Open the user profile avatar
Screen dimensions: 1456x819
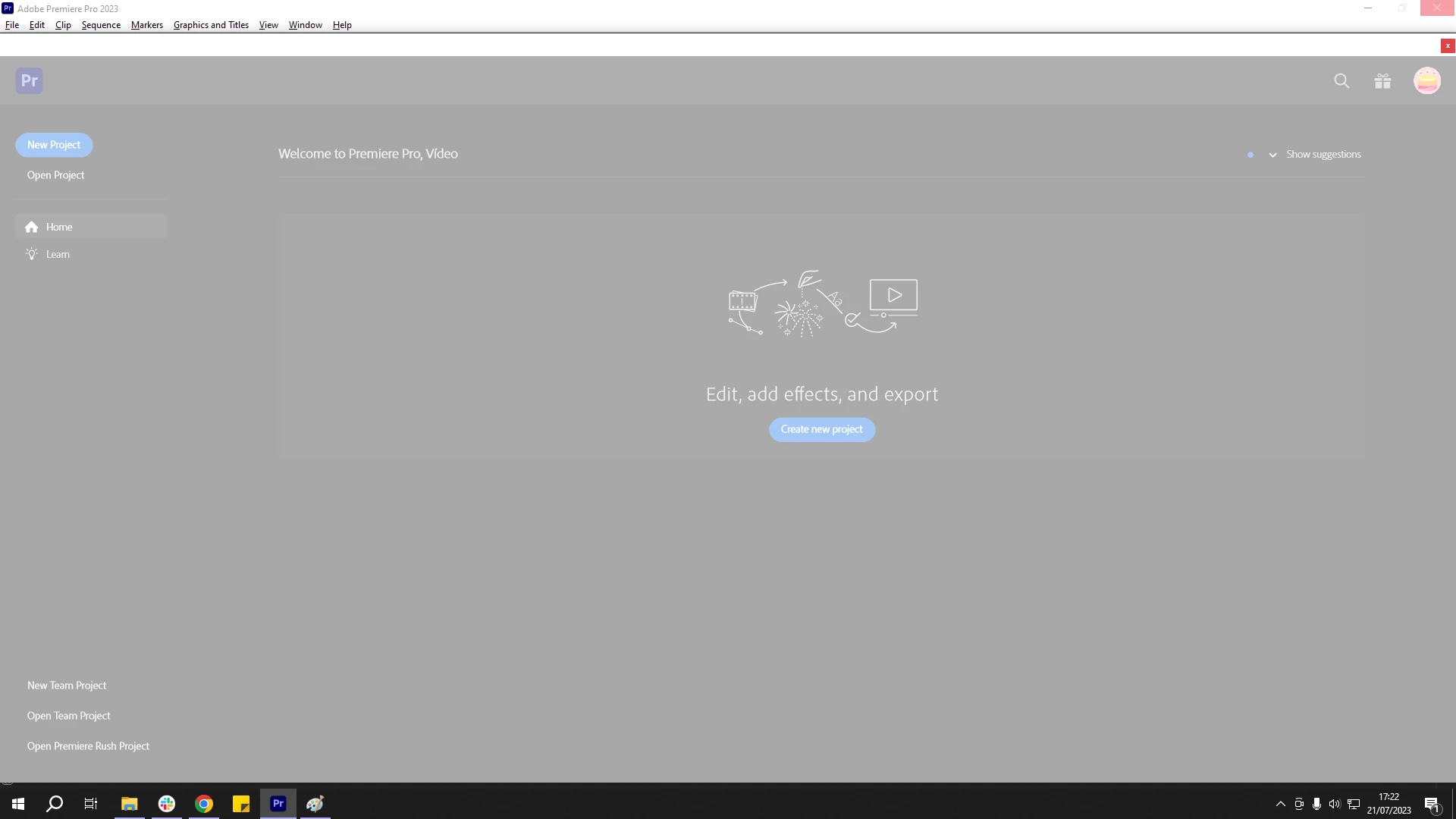coord(1426,80)
